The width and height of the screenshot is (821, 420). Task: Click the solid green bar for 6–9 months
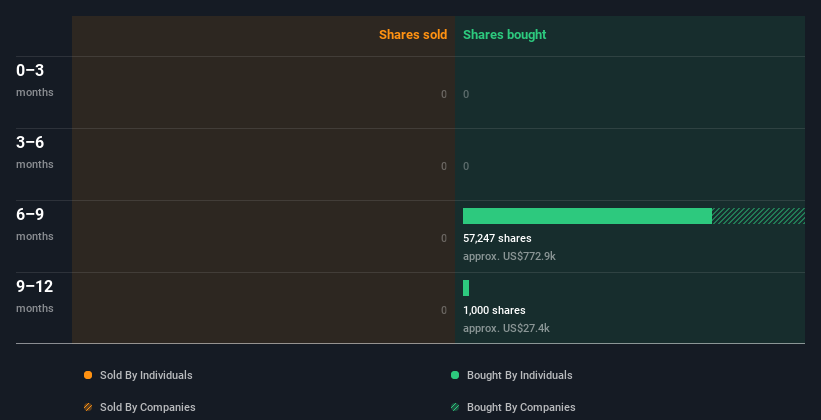(x=587, y=216)
